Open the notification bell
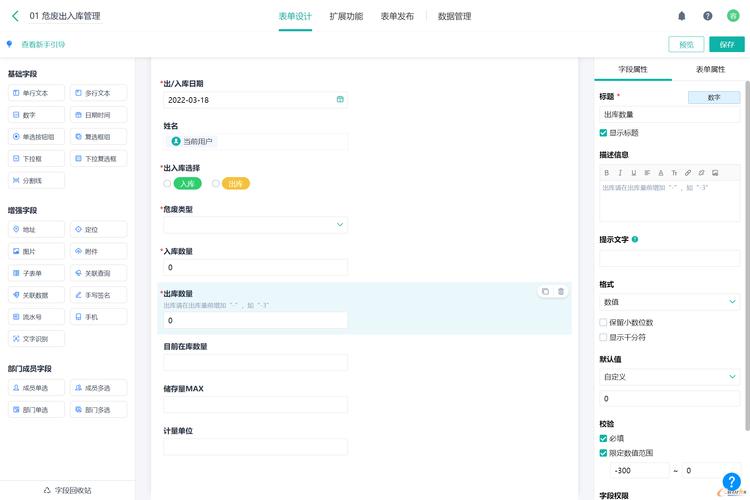The height and width of the screenshot is (500, 750). [682, 16]
